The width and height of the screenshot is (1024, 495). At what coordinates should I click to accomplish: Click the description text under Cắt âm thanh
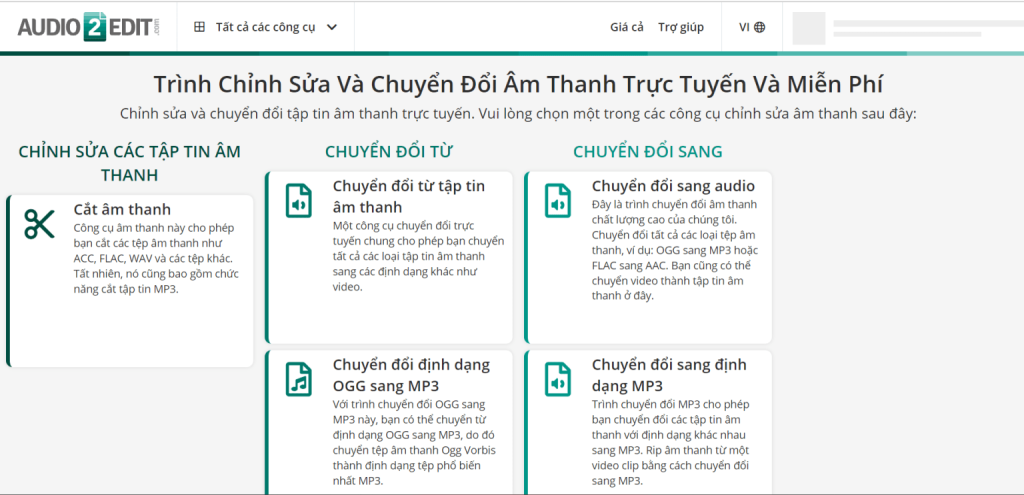coord(157,259)
